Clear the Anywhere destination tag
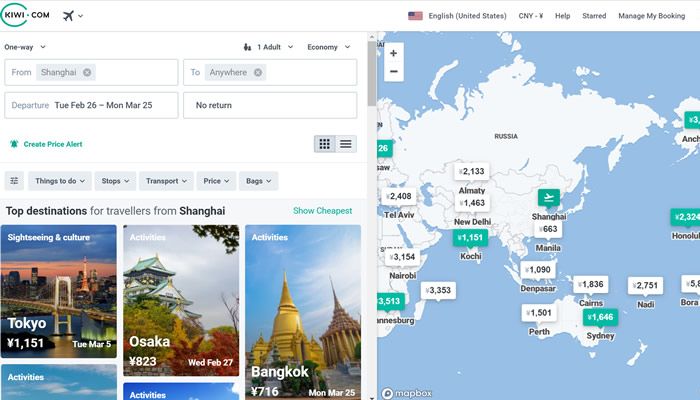The image size is (700, 400). pos(258,72)
